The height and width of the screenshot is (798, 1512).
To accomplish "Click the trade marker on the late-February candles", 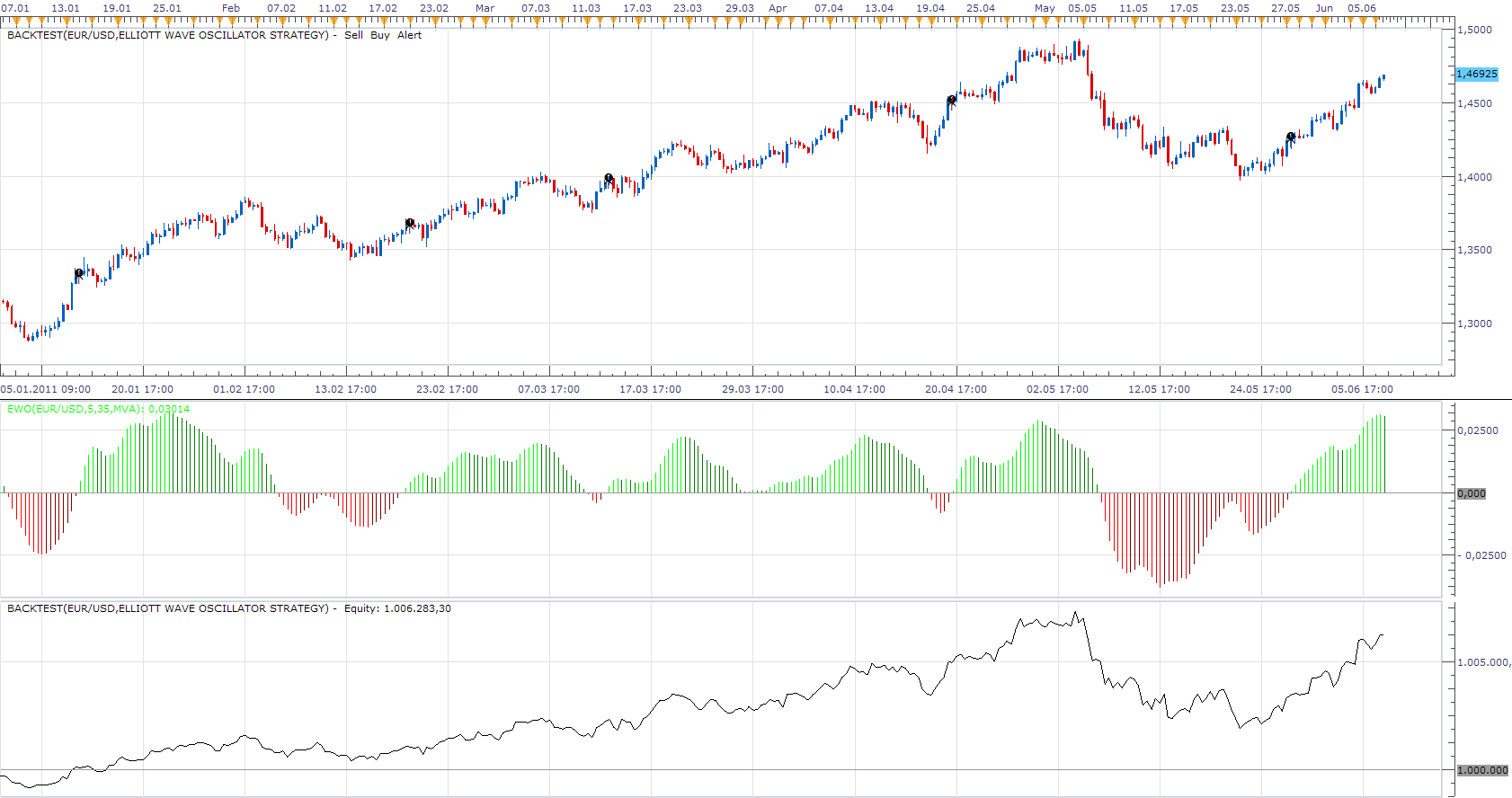I will 410,223.
